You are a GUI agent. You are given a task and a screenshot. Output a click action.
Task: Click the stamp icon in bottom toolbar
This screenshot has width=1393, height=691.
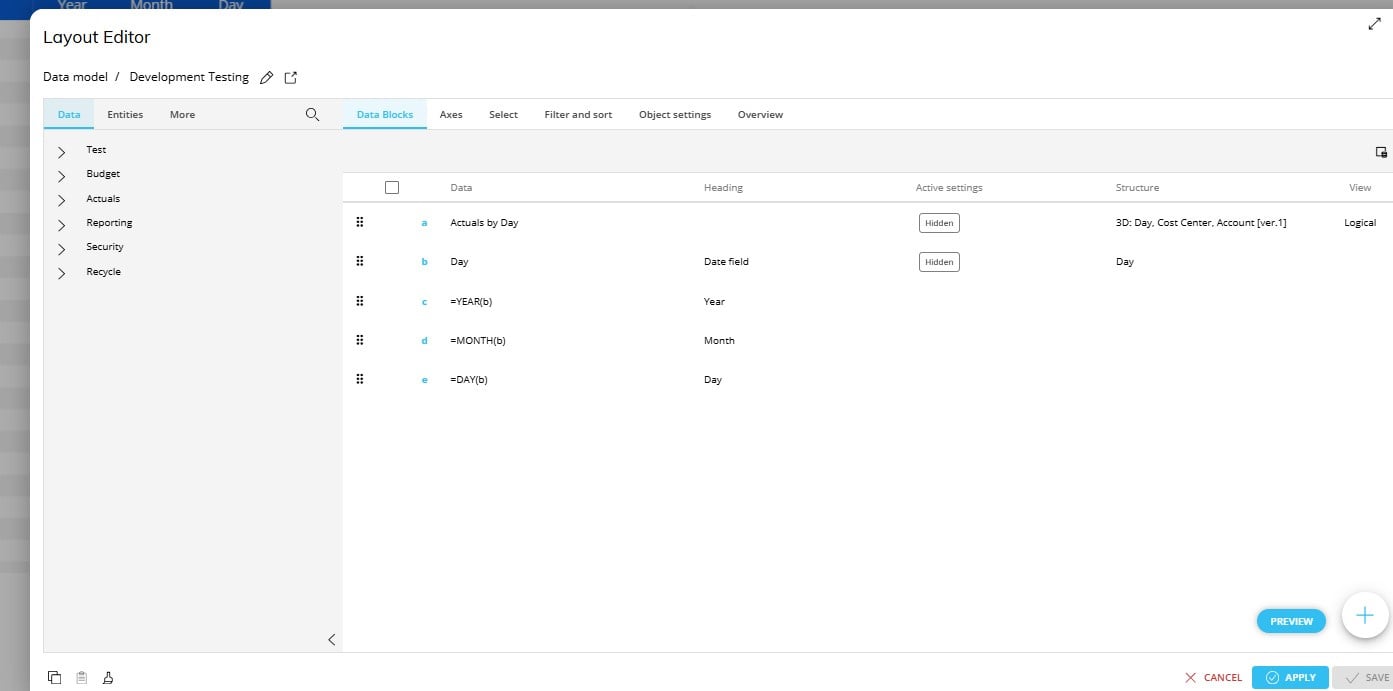[x=108, y=677]
